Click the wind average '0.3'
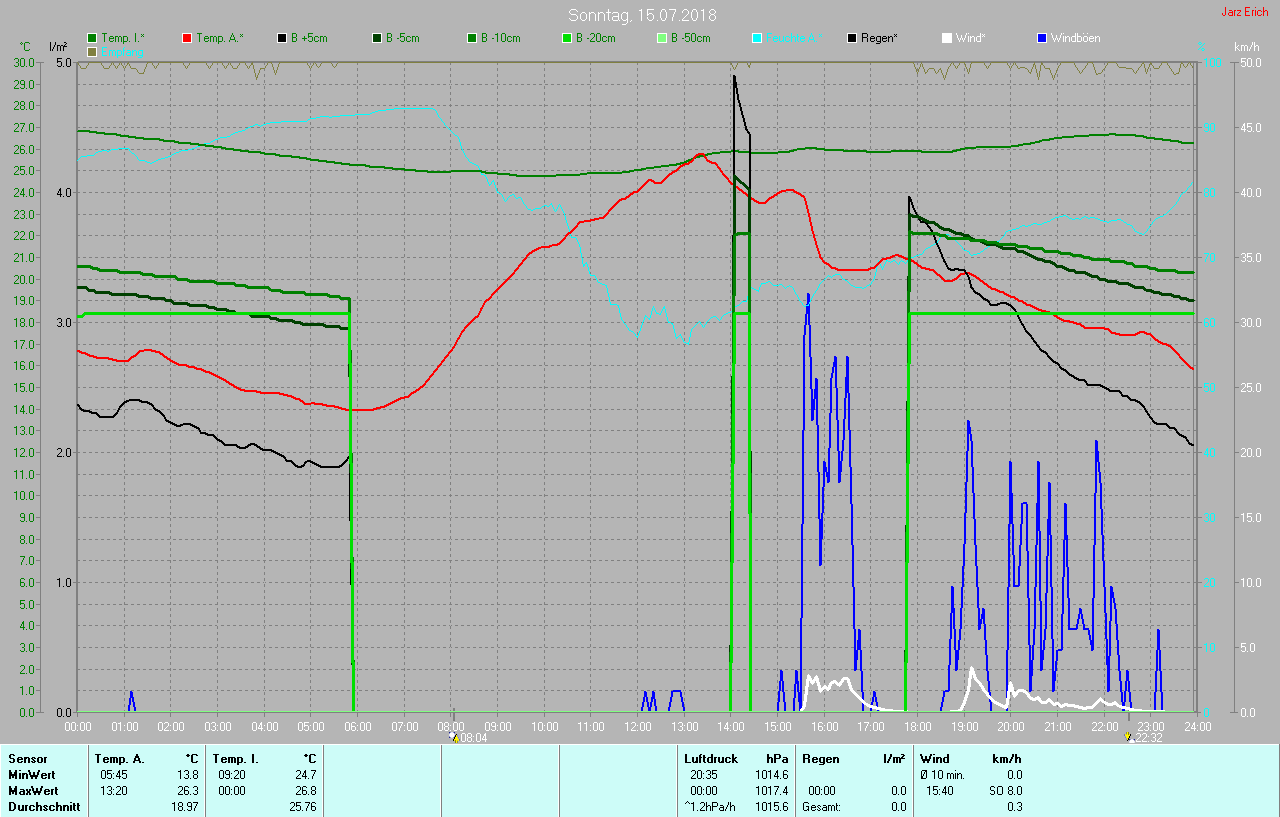The image size is (1280, 817). 1014,807
